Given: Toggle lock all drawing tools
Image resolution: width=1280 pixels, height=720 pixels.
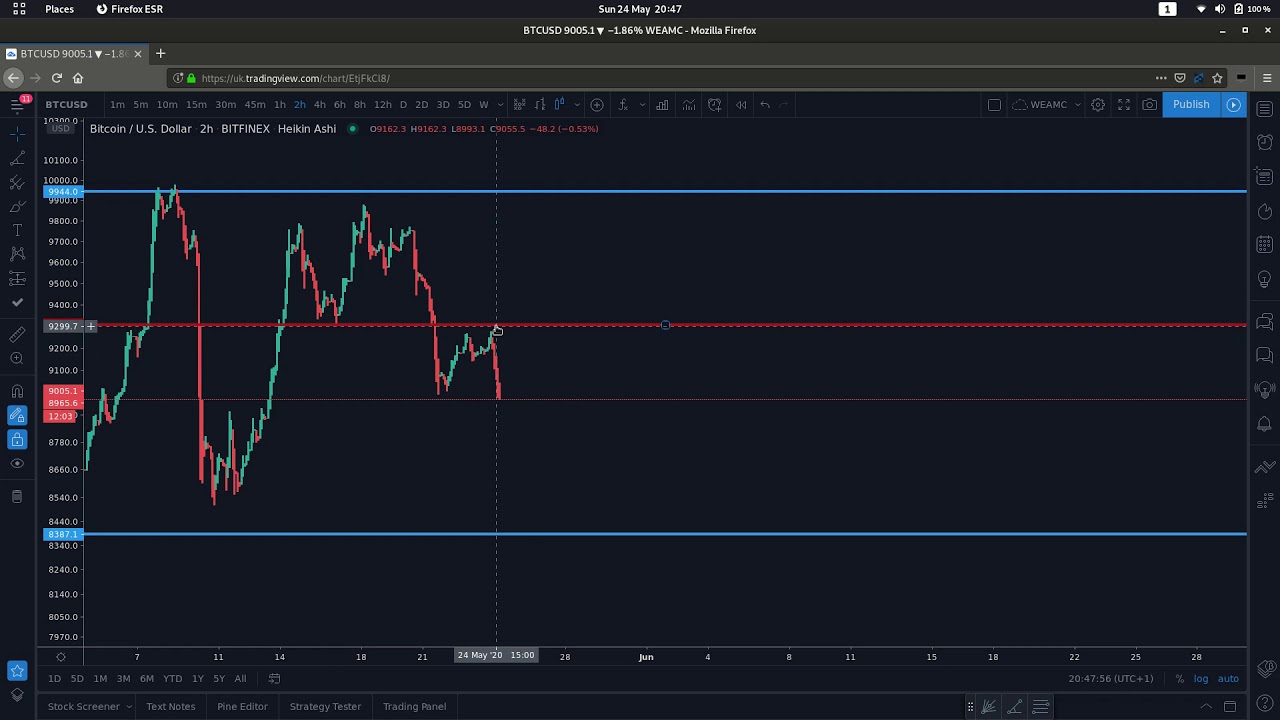Looking at the screenshot, I should (17, 439).
